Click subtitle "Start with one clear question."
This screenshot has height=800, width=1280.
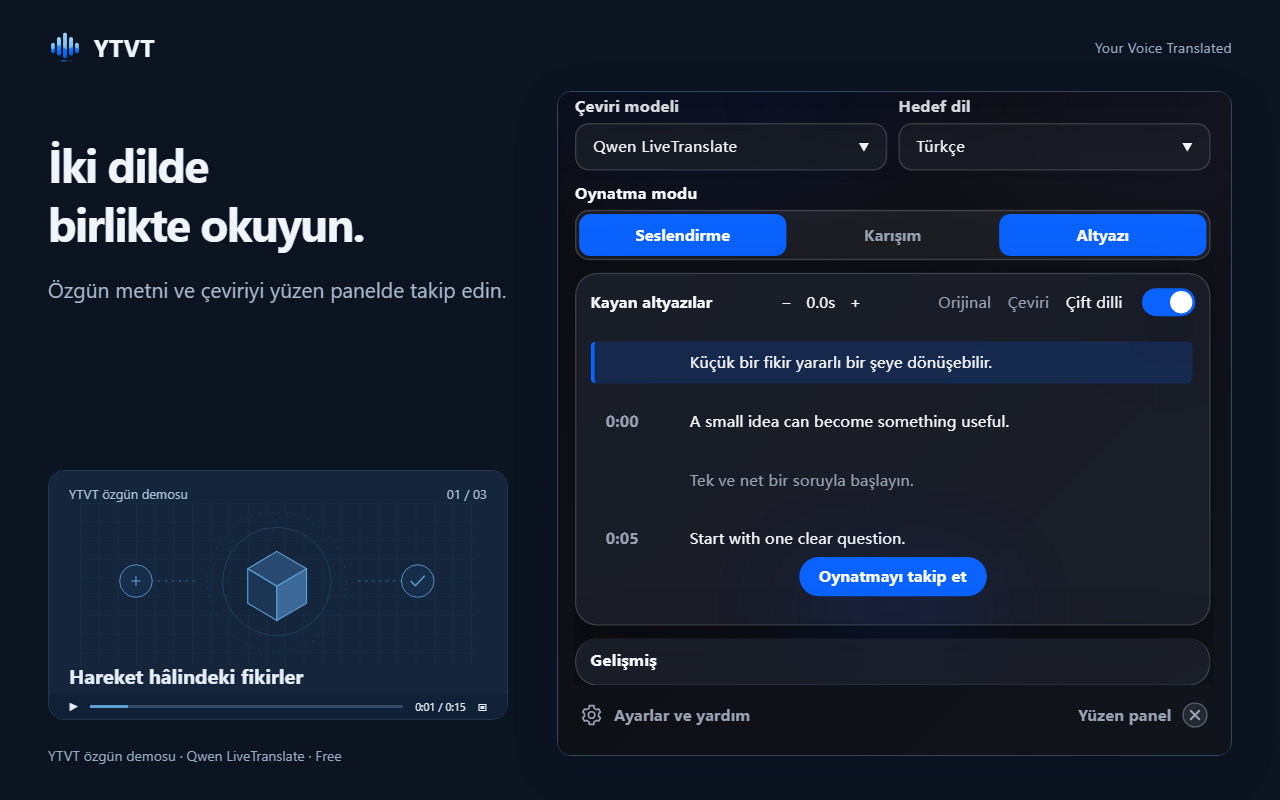click(x=798, y=539)
